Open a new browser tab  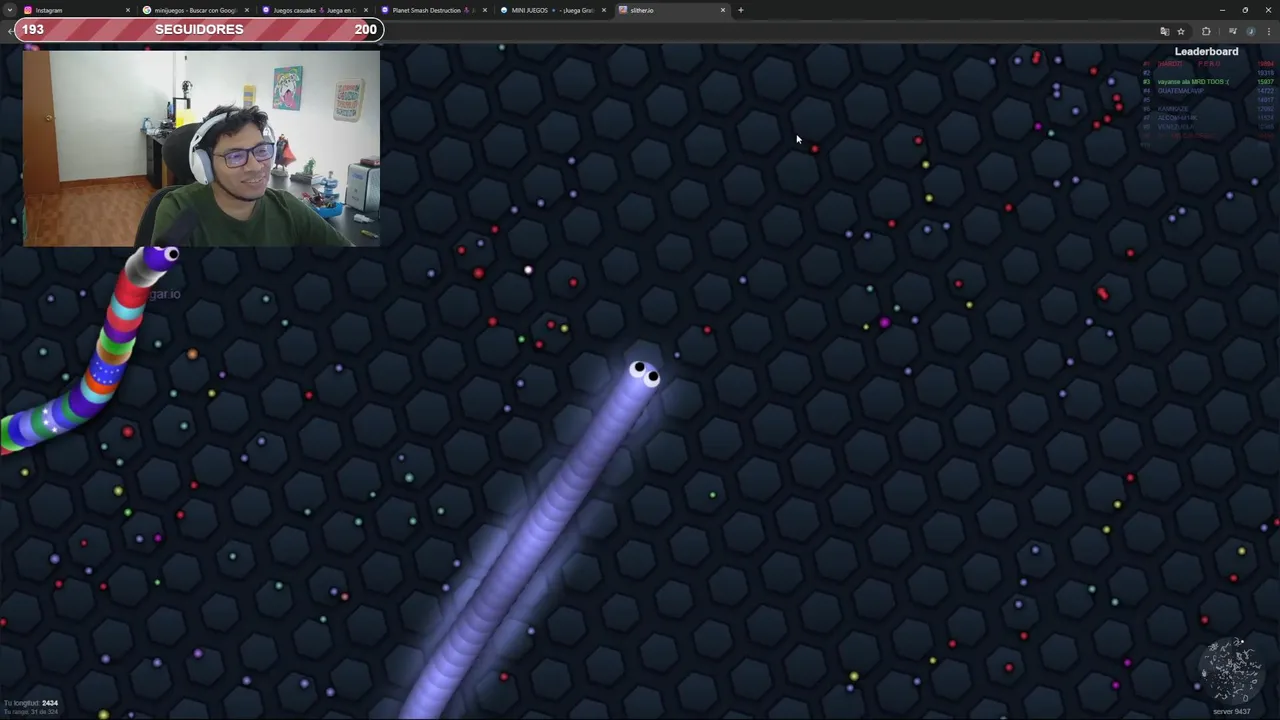[x=741, y=10]
